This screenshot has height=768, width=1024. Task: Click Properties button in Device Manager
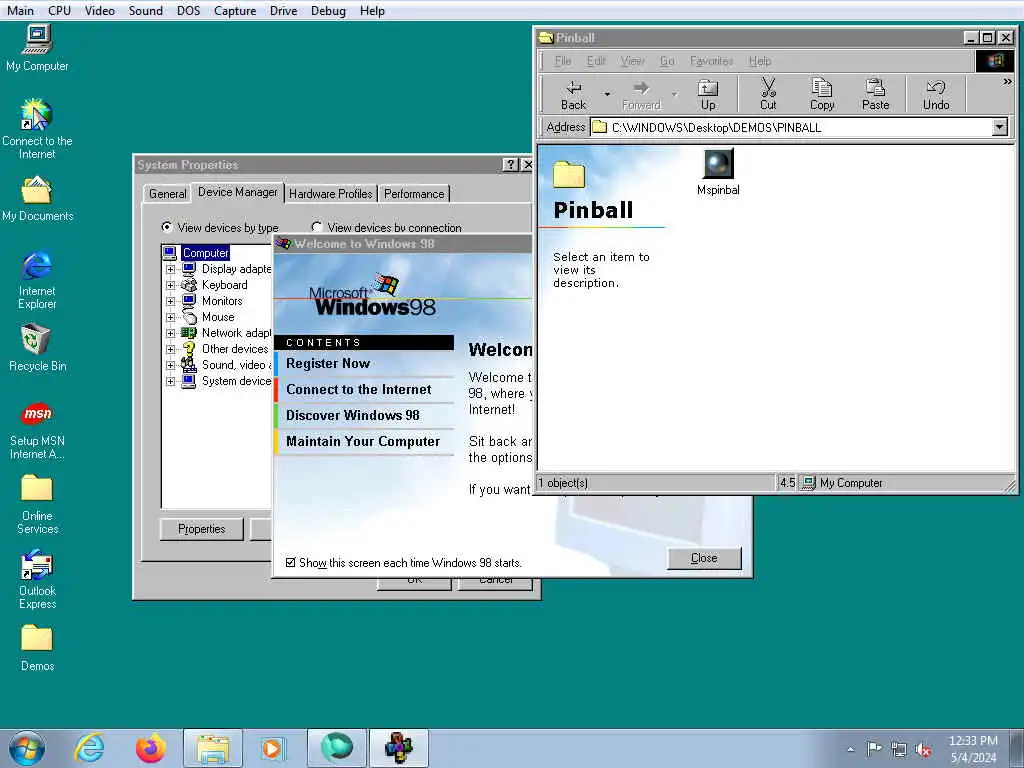tap(201, 529)
